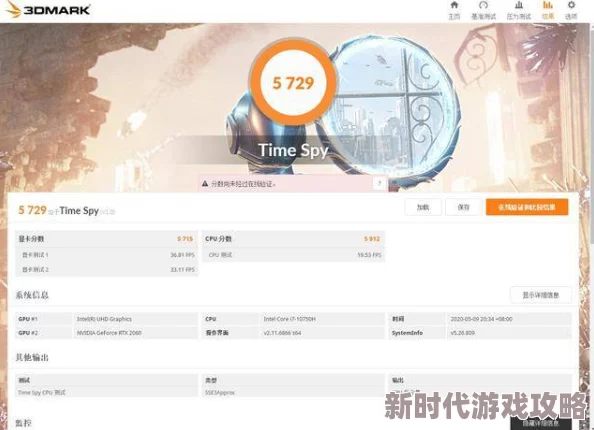Click the CPU 分数 header label

[x=218, y=239]
